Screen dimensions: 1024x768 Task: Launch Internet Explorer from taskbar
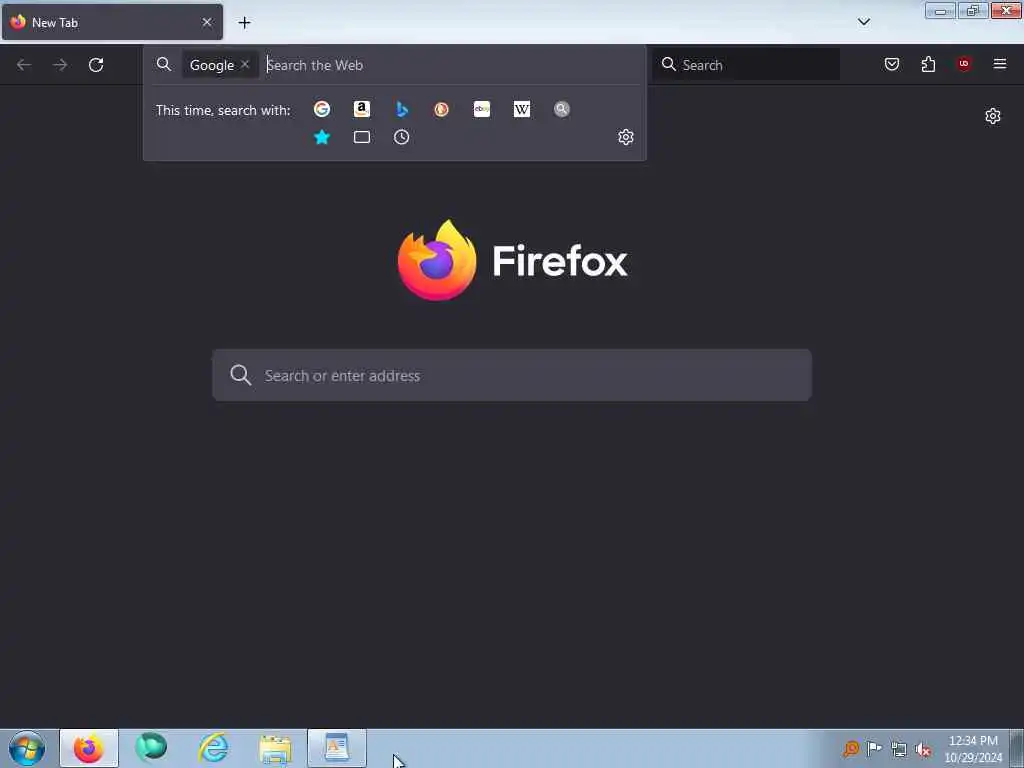pyautogui.click(x=214, y=748)
